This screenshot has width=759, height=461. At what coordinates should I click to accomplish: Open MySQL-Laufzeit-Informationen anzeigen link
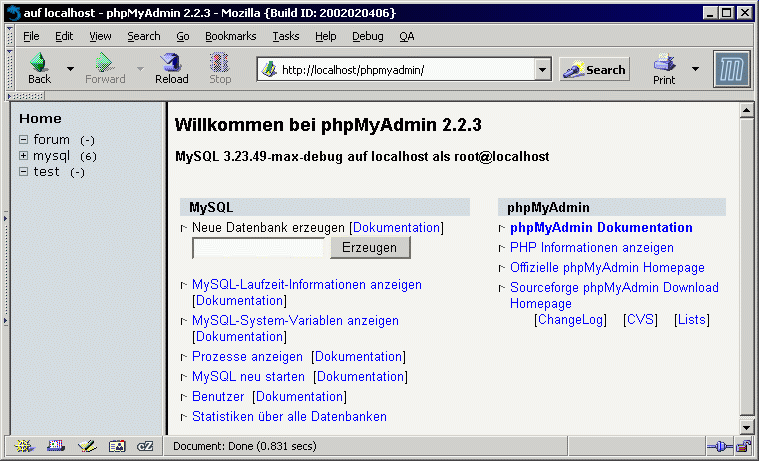(x=307, y=285)
